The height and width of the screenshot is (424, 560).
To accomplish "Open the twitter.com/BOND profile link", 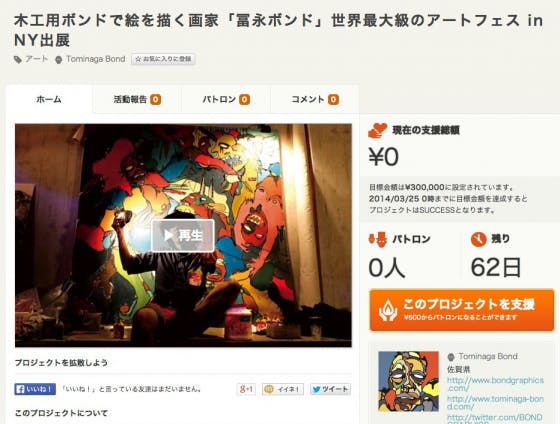I will point(495,419).
